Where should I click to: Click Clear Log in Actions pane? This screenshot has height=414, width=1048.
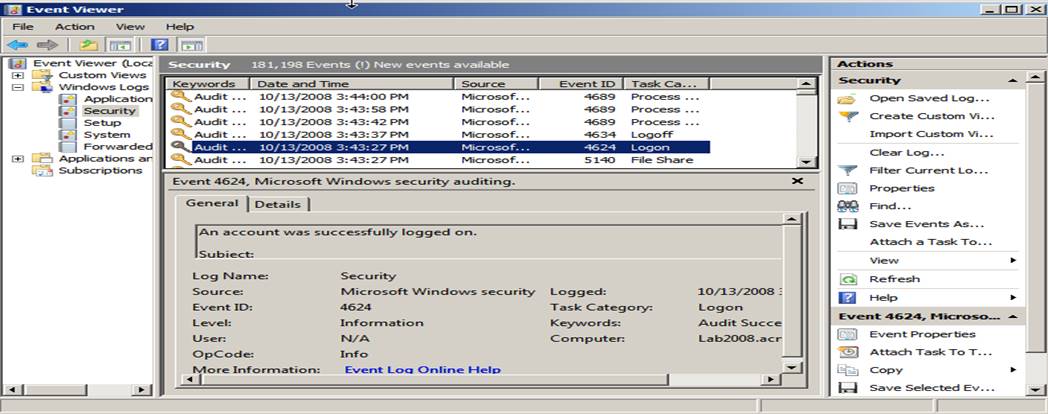pyautogui.click(x=906, y=152)
